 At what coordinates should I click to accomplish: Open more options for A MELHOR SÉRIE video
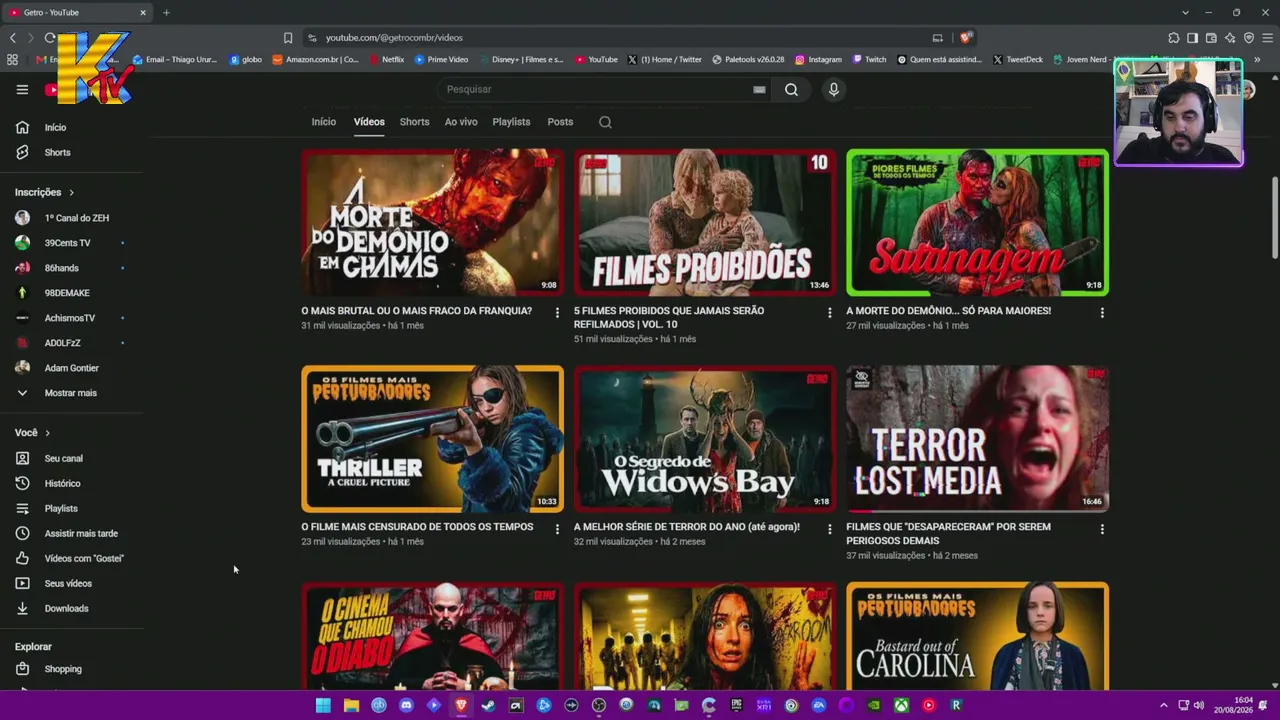[x=829, y=529]
